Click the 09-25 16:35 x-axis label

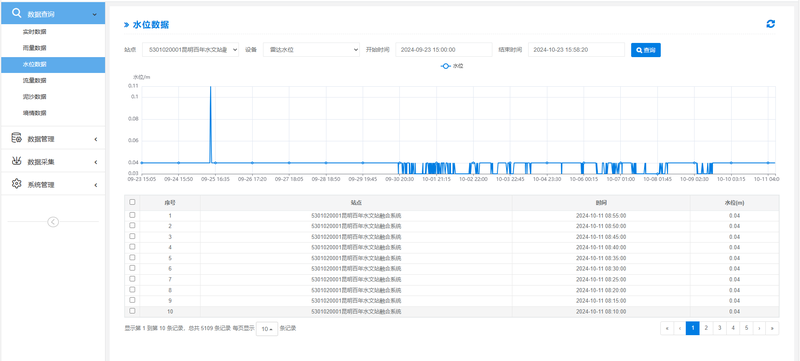click(x=215, y=179)
